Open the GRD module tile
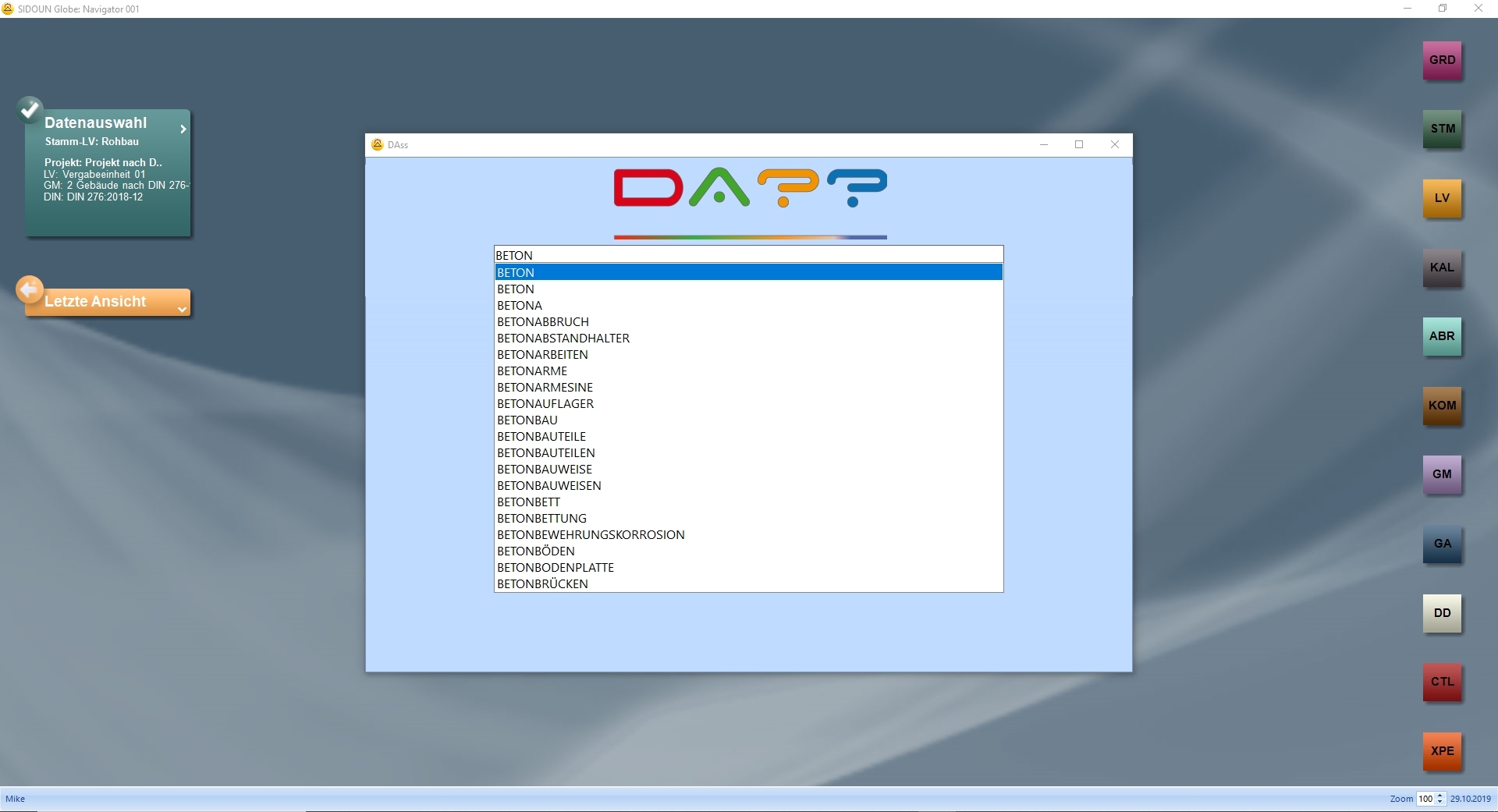Screen dimensions: 1498x812 [x=1442, y=60]
